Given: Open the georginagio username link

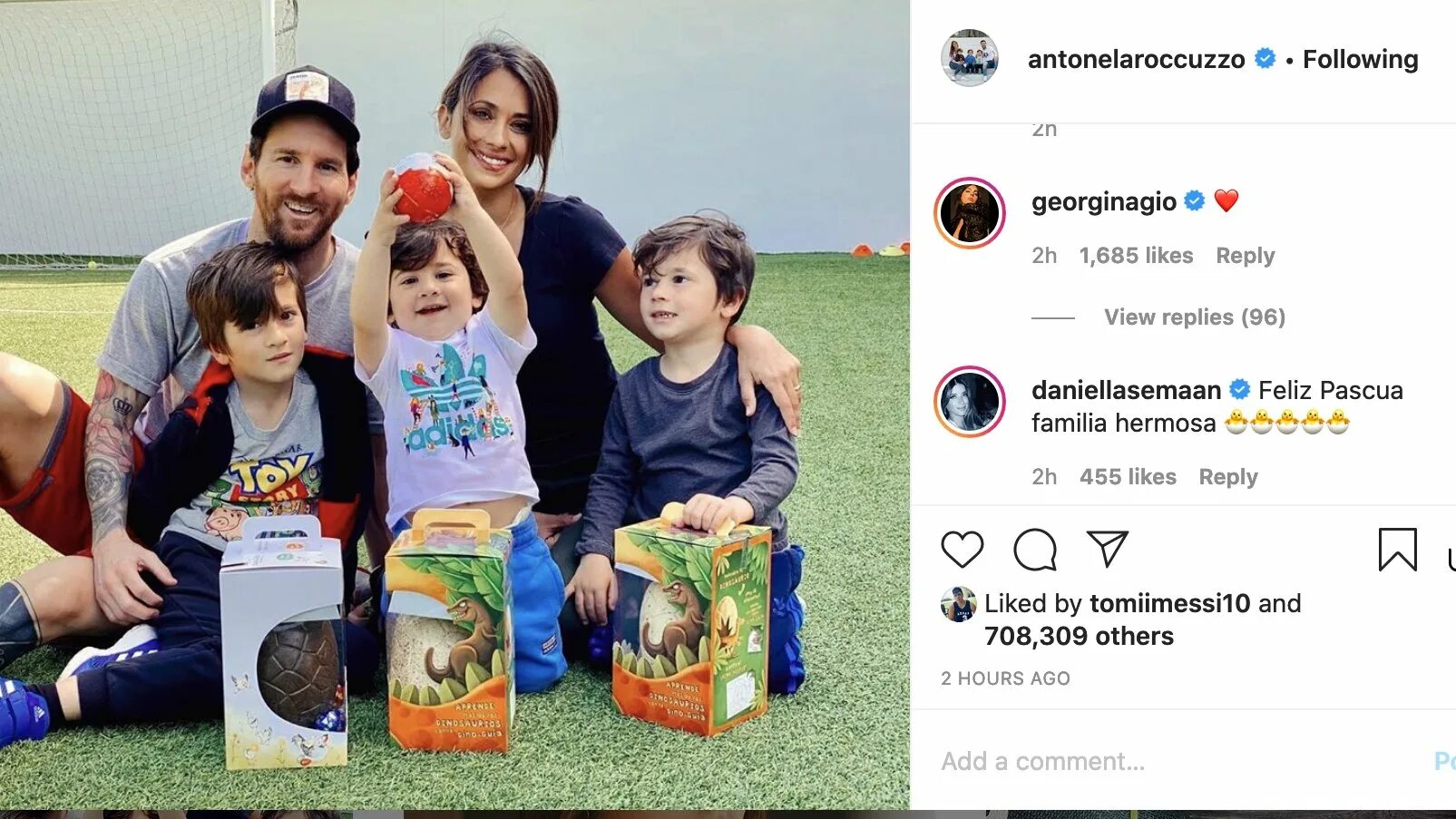Looking at the screenshot, I should 1103,201.
